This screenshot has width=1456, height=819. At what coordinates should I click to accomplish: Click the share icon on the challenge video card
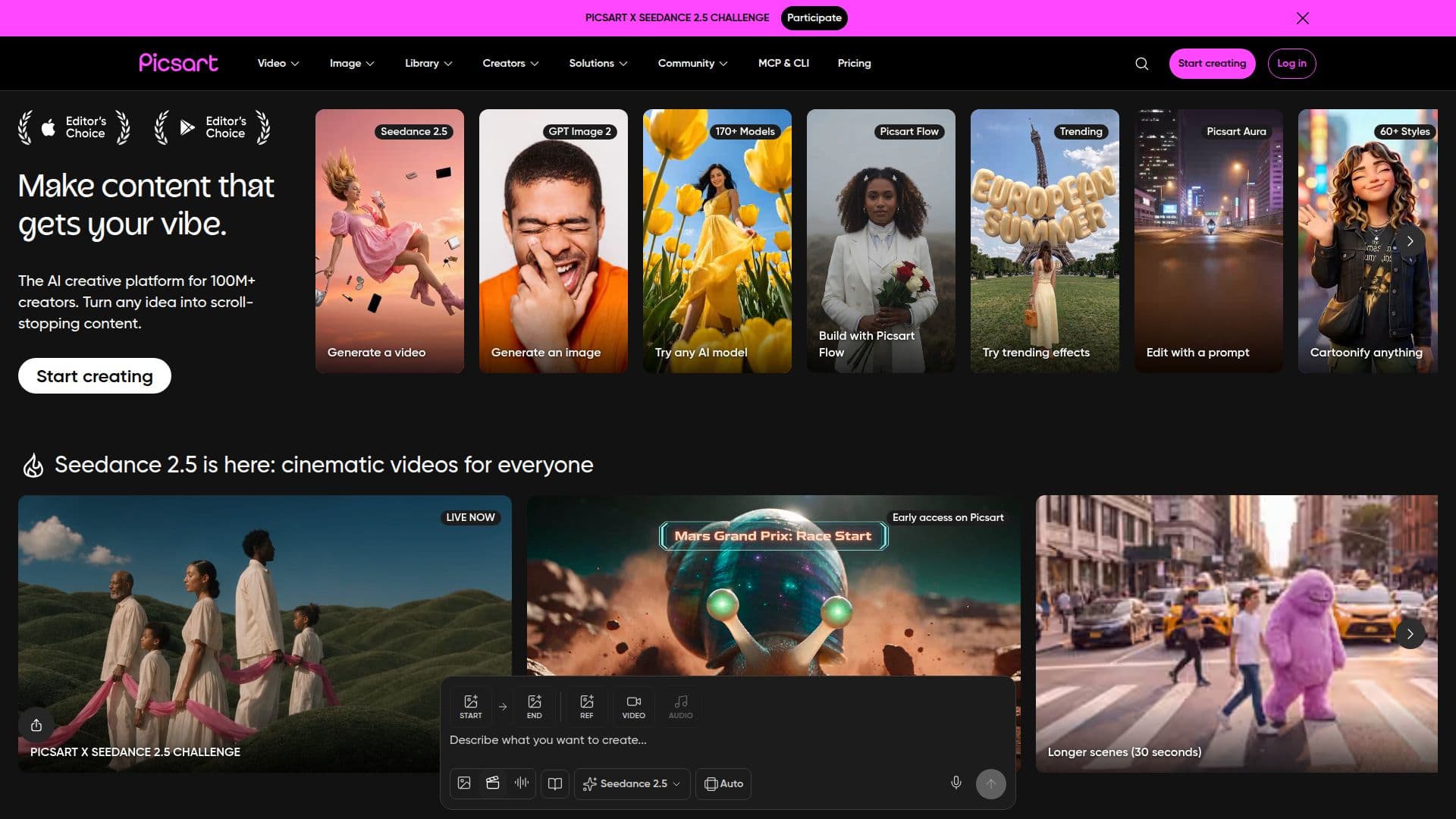[36, 726]
